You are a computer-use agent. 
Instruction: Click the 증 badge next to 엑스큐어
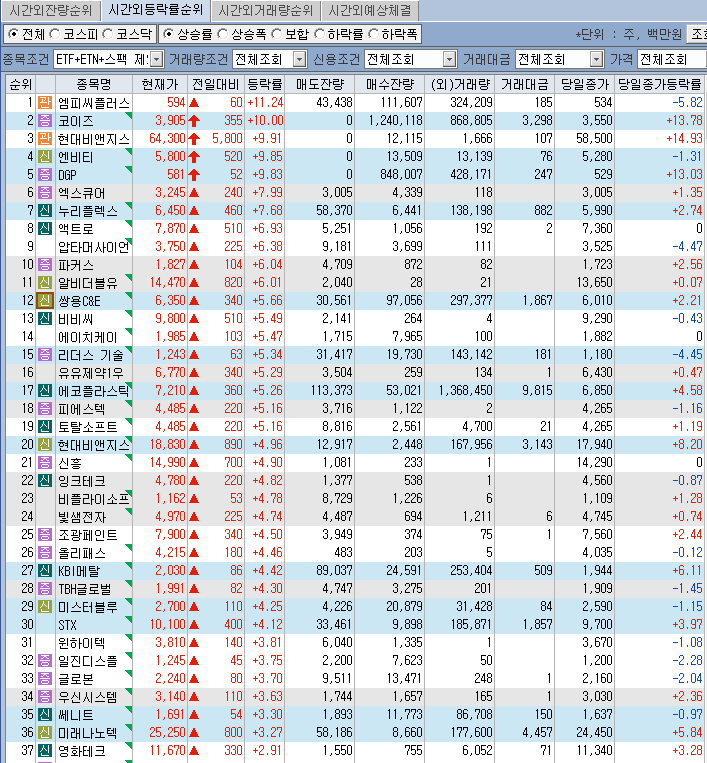click(x=45, y=193)
